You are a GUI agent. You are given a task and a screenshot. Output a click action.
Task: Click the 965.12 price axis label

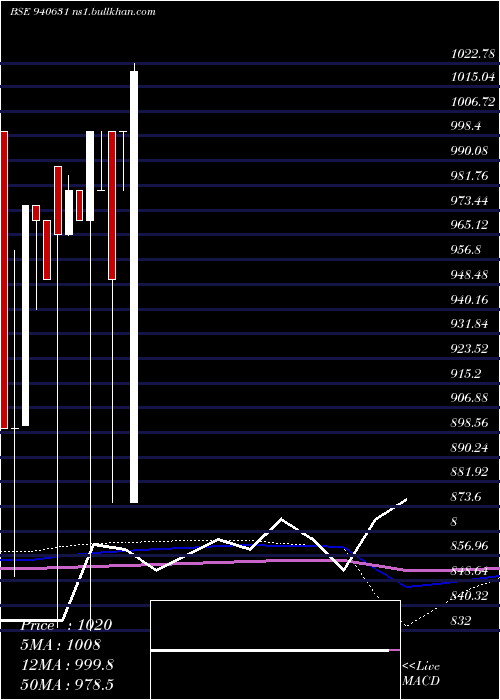tap(470, 225)
